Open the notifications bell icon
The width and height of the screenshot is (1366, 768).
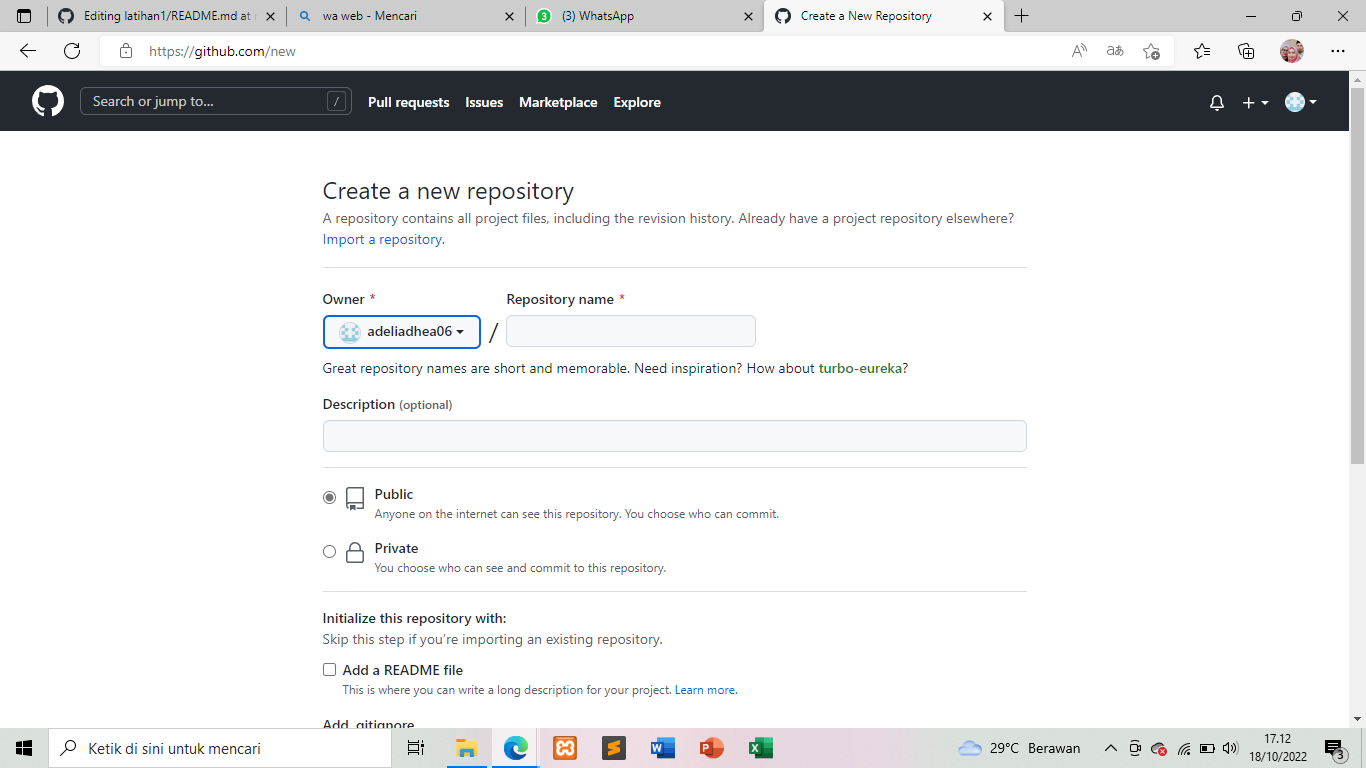tap(1216, 101)
